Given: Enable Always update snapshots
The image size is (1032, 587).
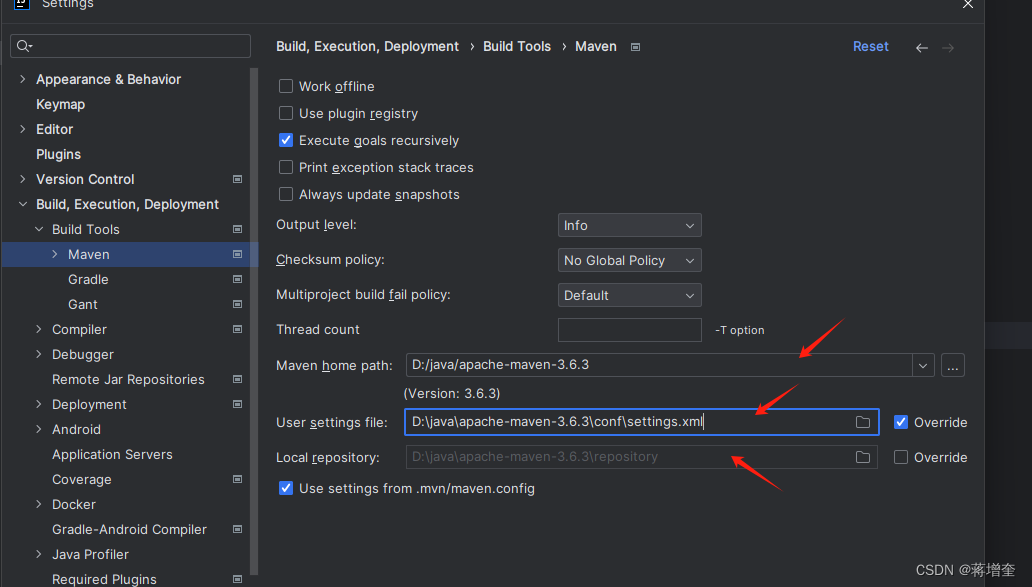Looking at the screenshot, I should pyautogui.click(x=286, y=194).
